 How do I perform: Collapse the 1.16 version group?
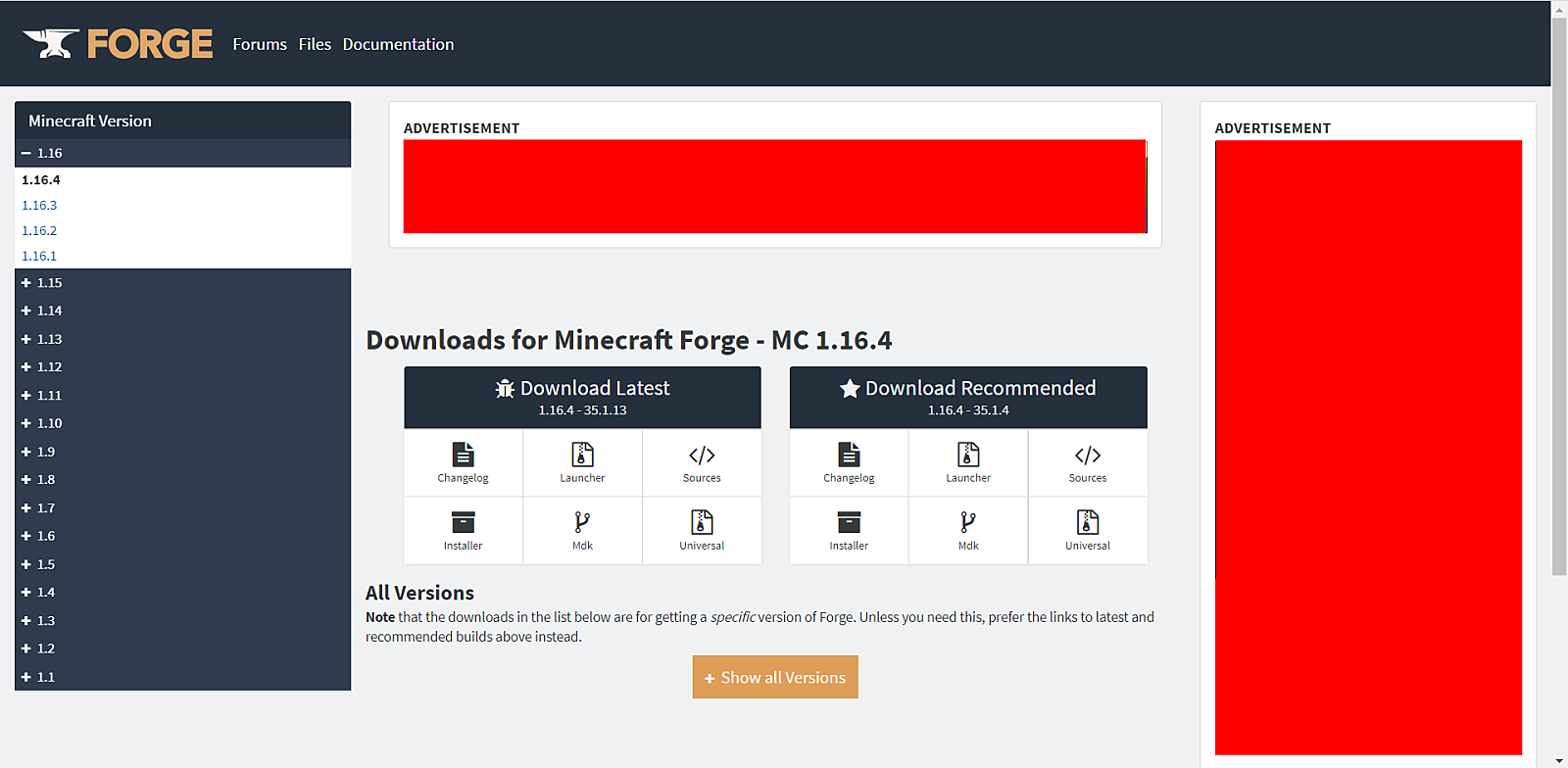point(182,153)
